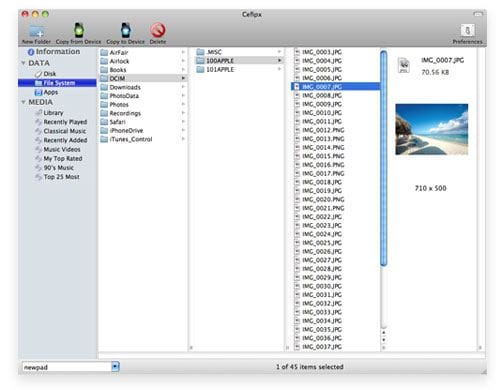Click the iPhoneDrive folder icon
The height and width of the screenshot is (390, 500).
[x=104, y=130]
